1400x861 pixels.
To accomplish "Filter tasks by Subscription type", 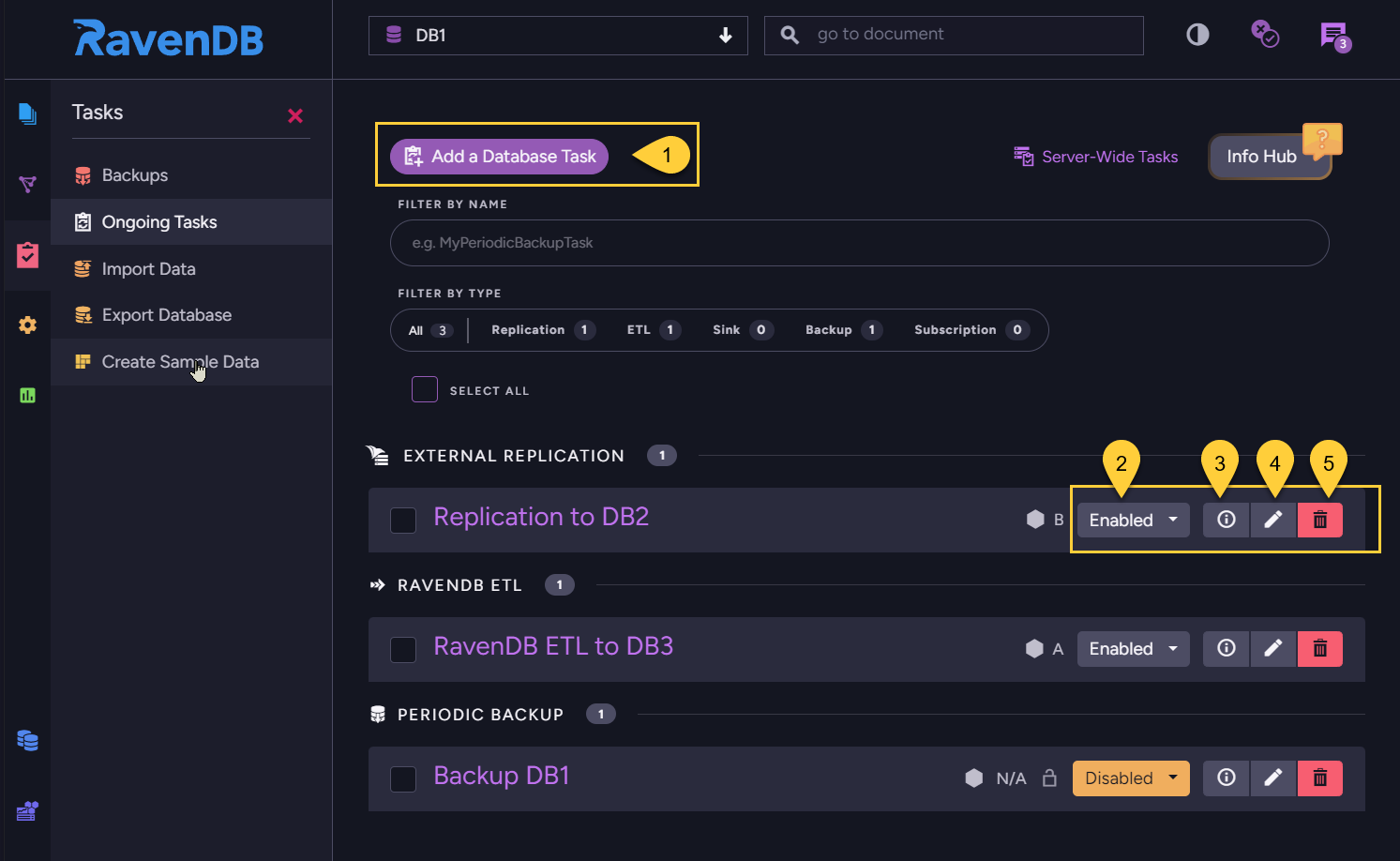I will tap(971, 330).
